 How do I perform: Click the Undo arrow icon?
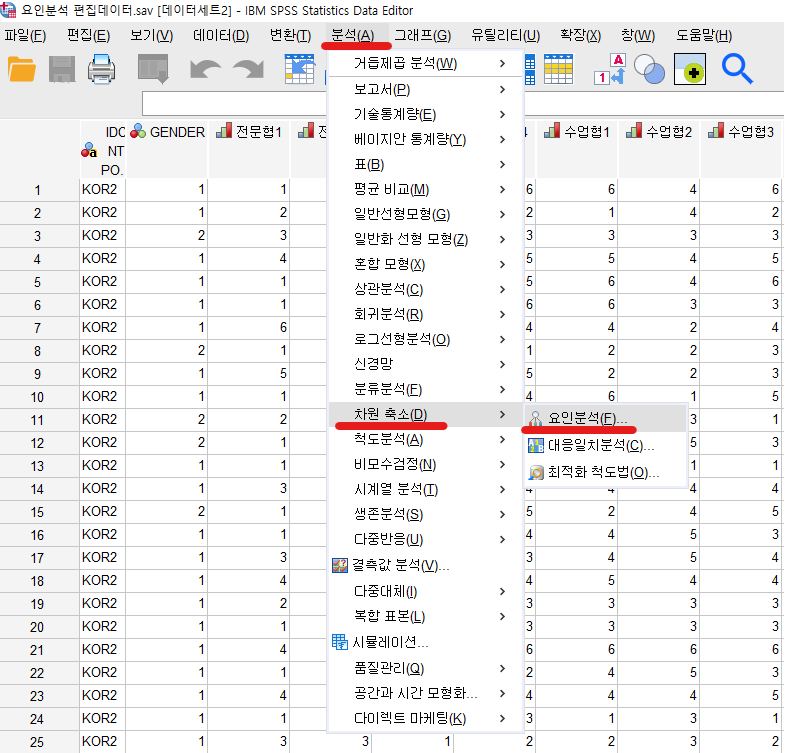[x=205, y=70]
